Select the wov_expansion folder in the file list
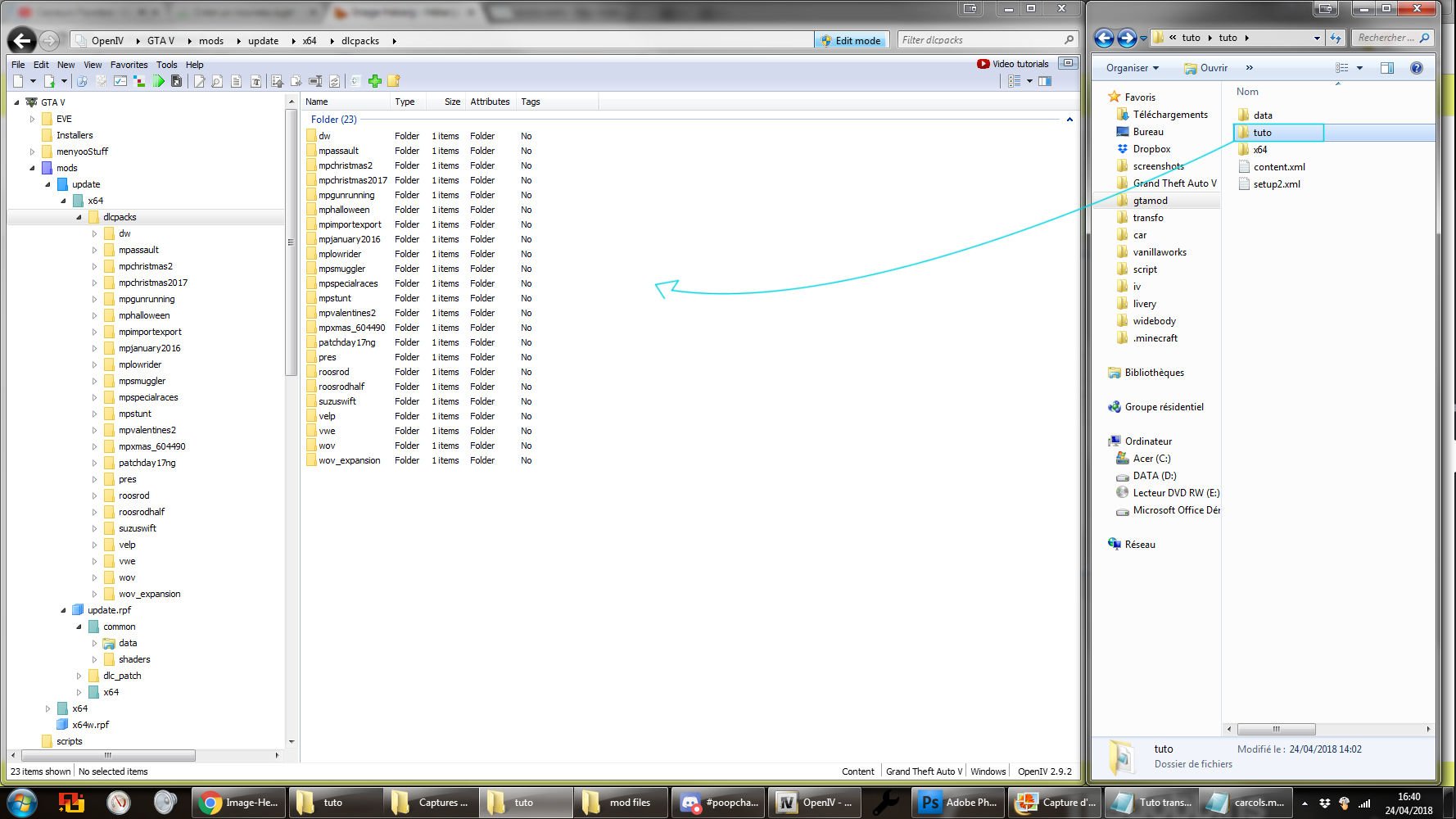 click(x=350, y=460)
